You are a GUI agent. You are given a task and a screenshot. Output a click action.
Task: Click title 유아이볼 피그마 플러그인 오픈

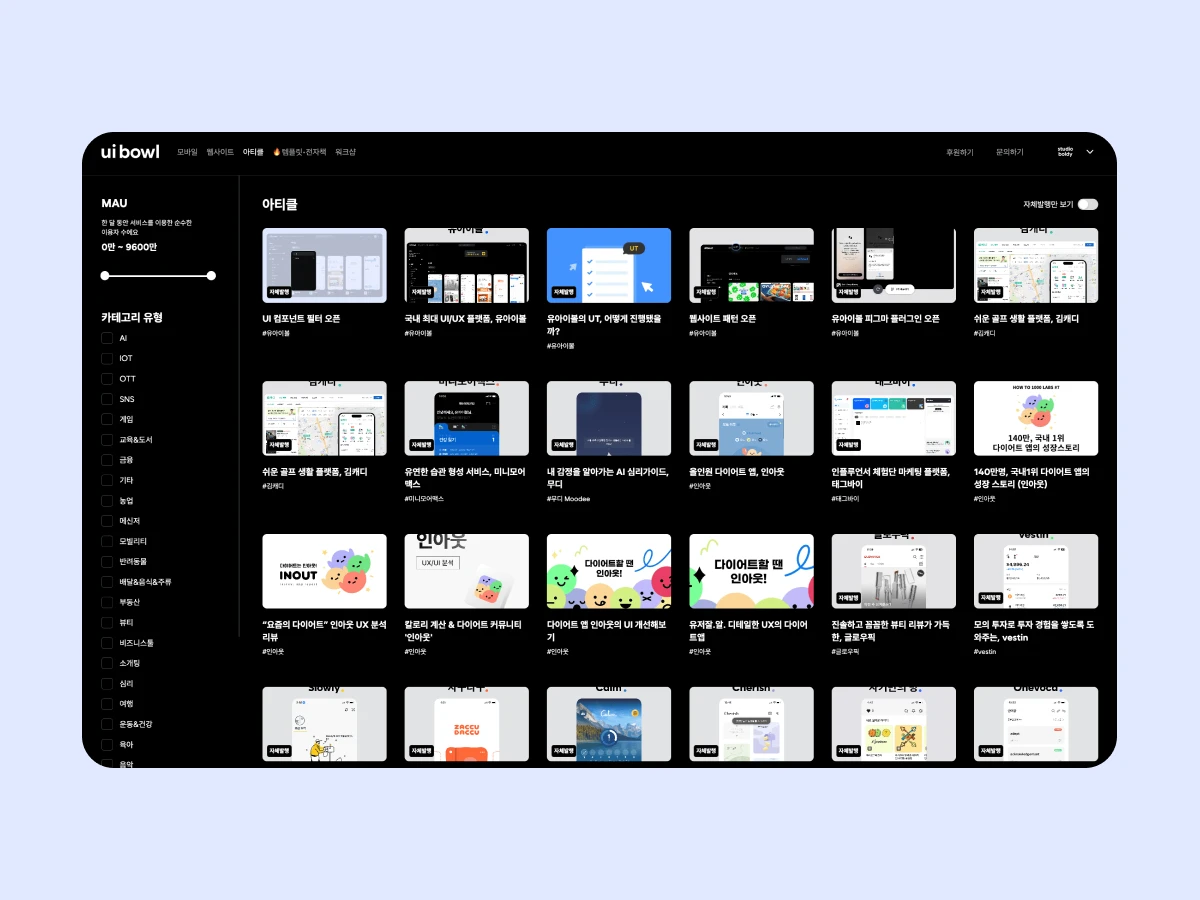pyautogui.click(x=886, y=319)
